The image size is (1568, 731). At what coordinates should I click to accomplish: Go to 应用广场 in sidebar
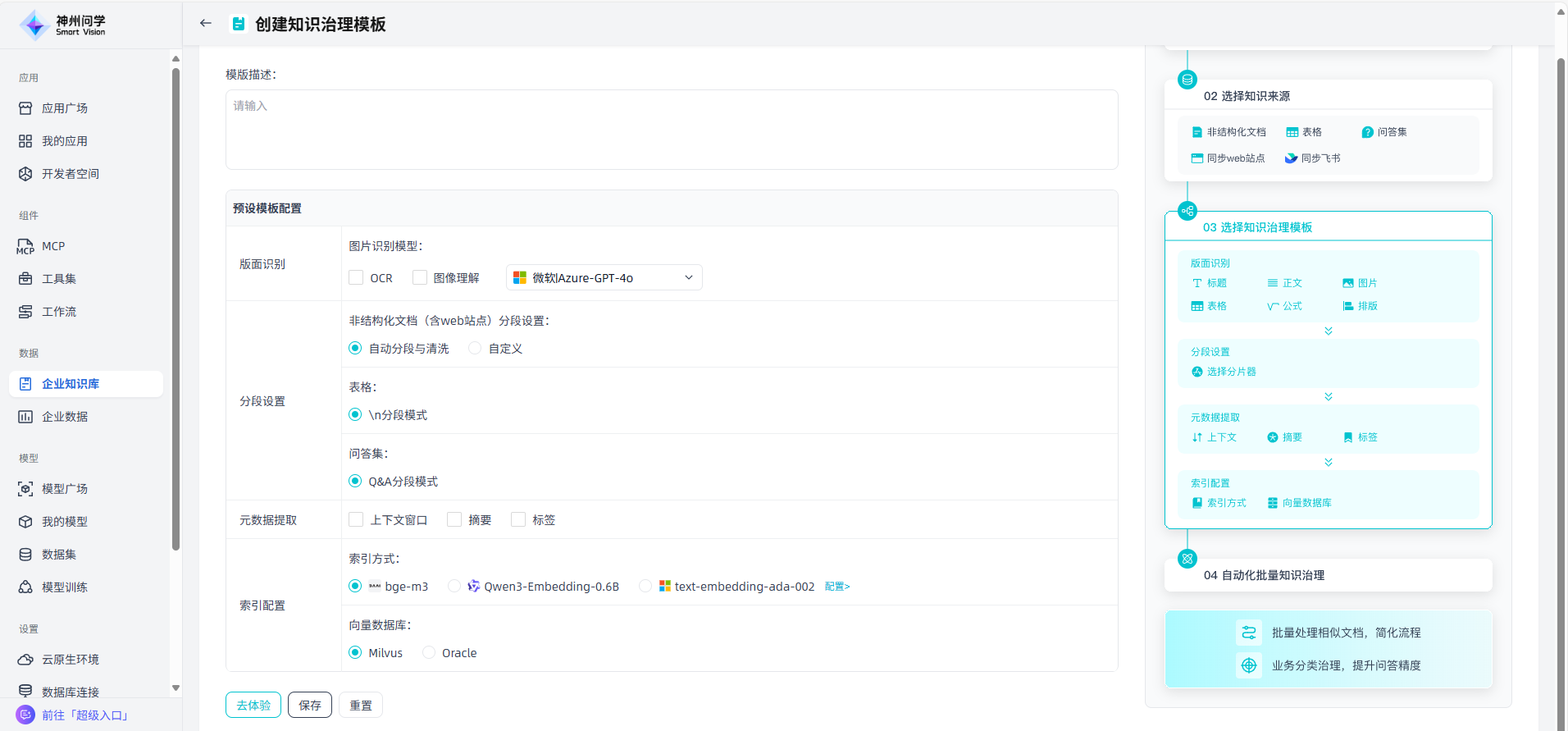pos(64,108)
